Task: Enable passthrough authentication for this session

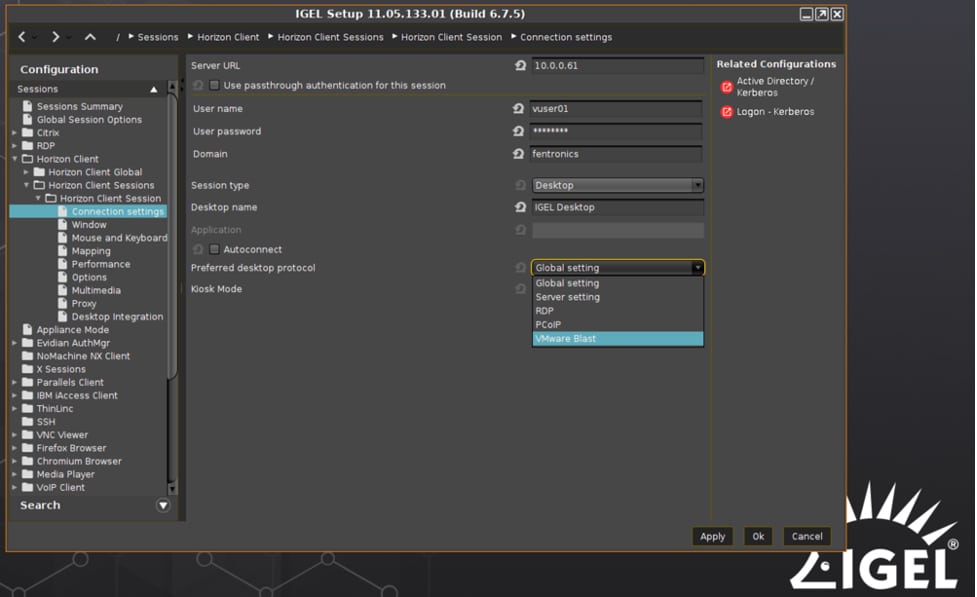Action: coord(214,85)
